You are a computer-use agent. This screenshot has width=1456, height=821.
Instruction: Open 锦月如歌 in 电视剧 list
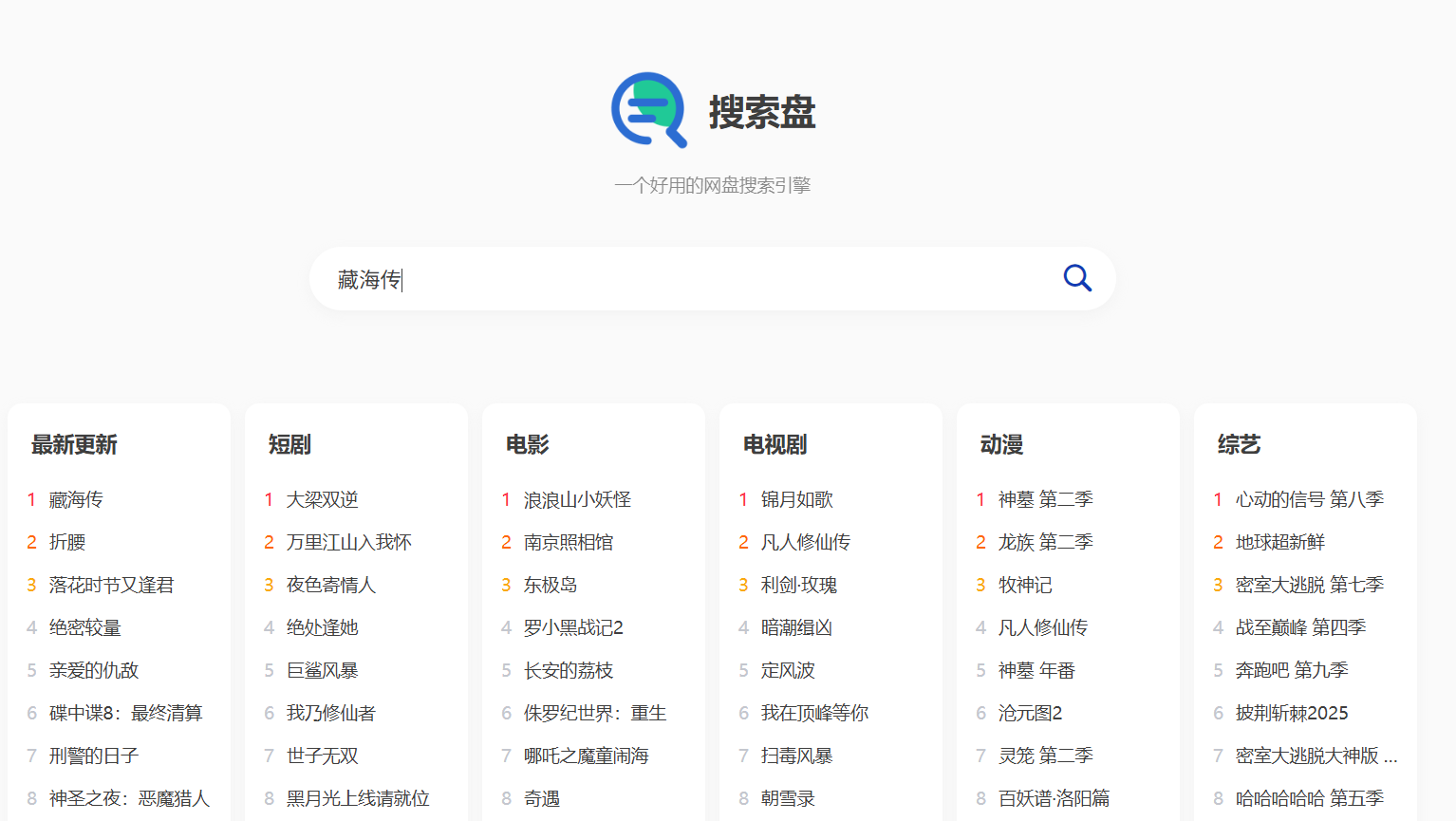tap(797, 499)
